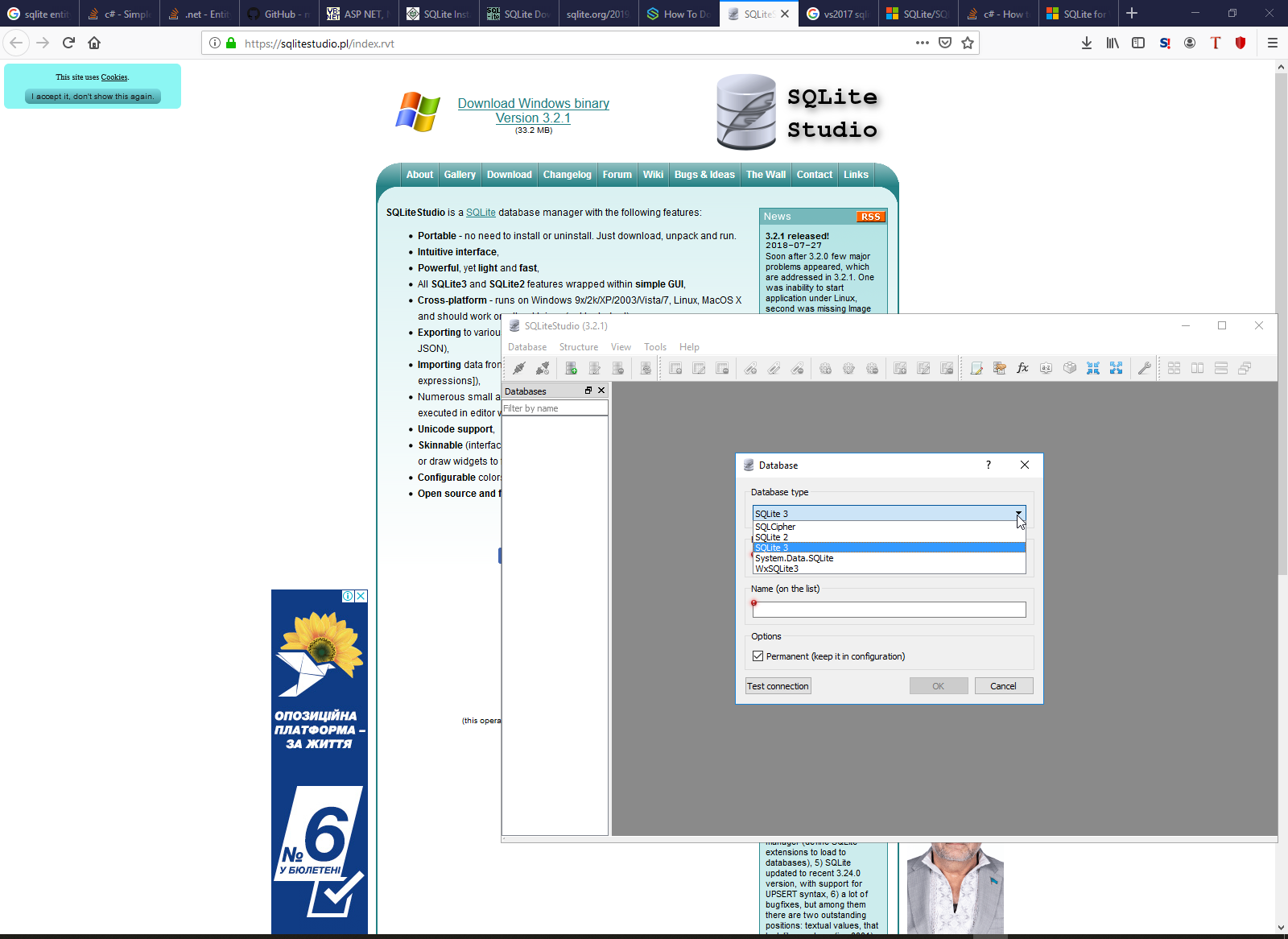Go to the Gallery page on the website
1288x939 pixels.
460,175
